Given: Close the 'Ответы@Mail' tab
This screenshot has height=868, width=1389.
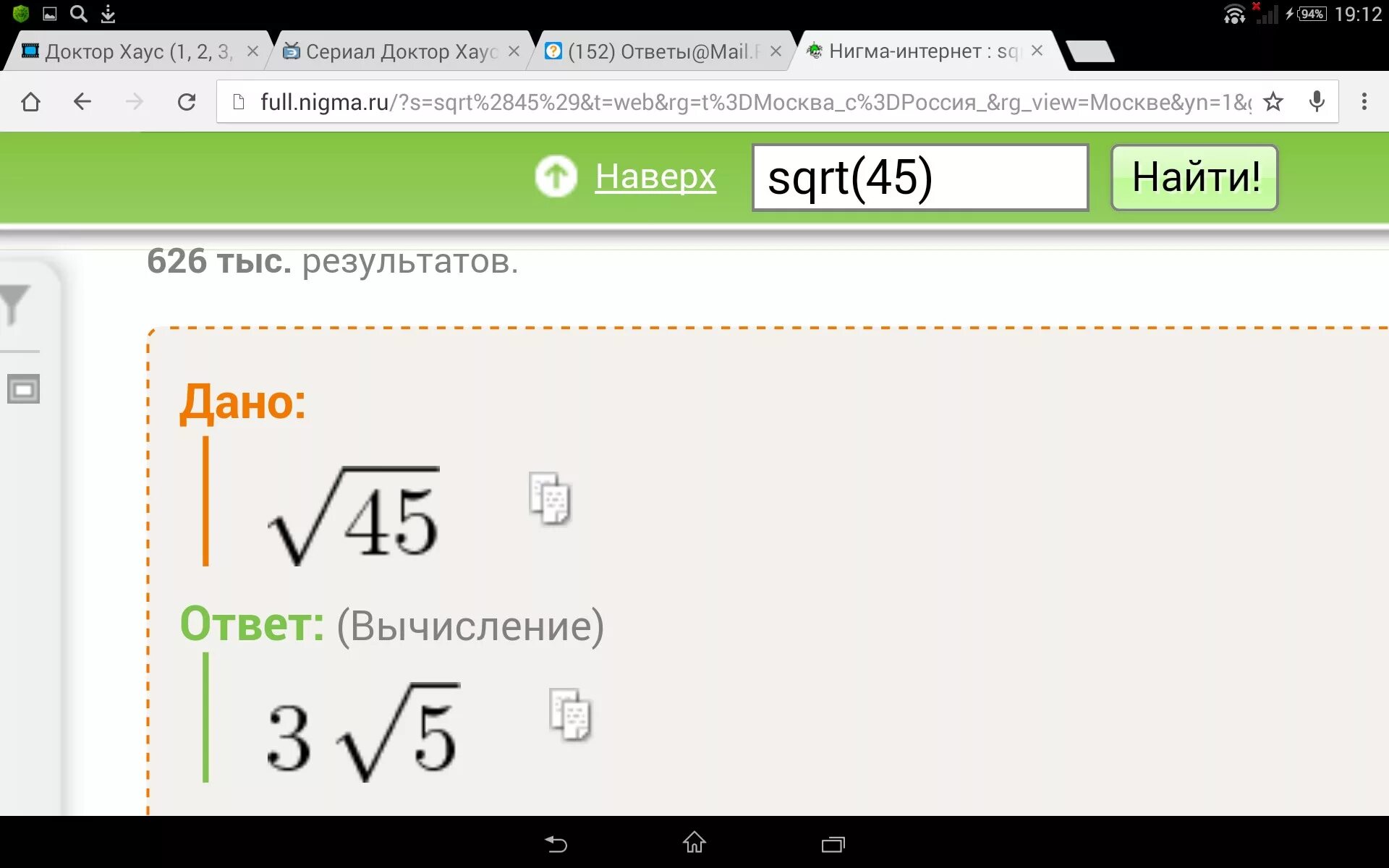Looking at the screenshot, I should click(776, 51).
